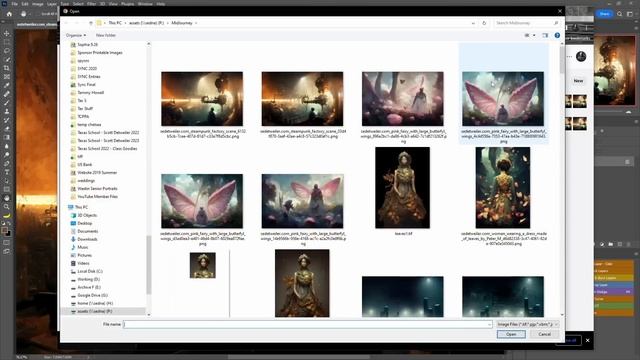Viewport: 640px width, 360px height.
Task: Click Midjourney in the address path
Action: point(182,23)
